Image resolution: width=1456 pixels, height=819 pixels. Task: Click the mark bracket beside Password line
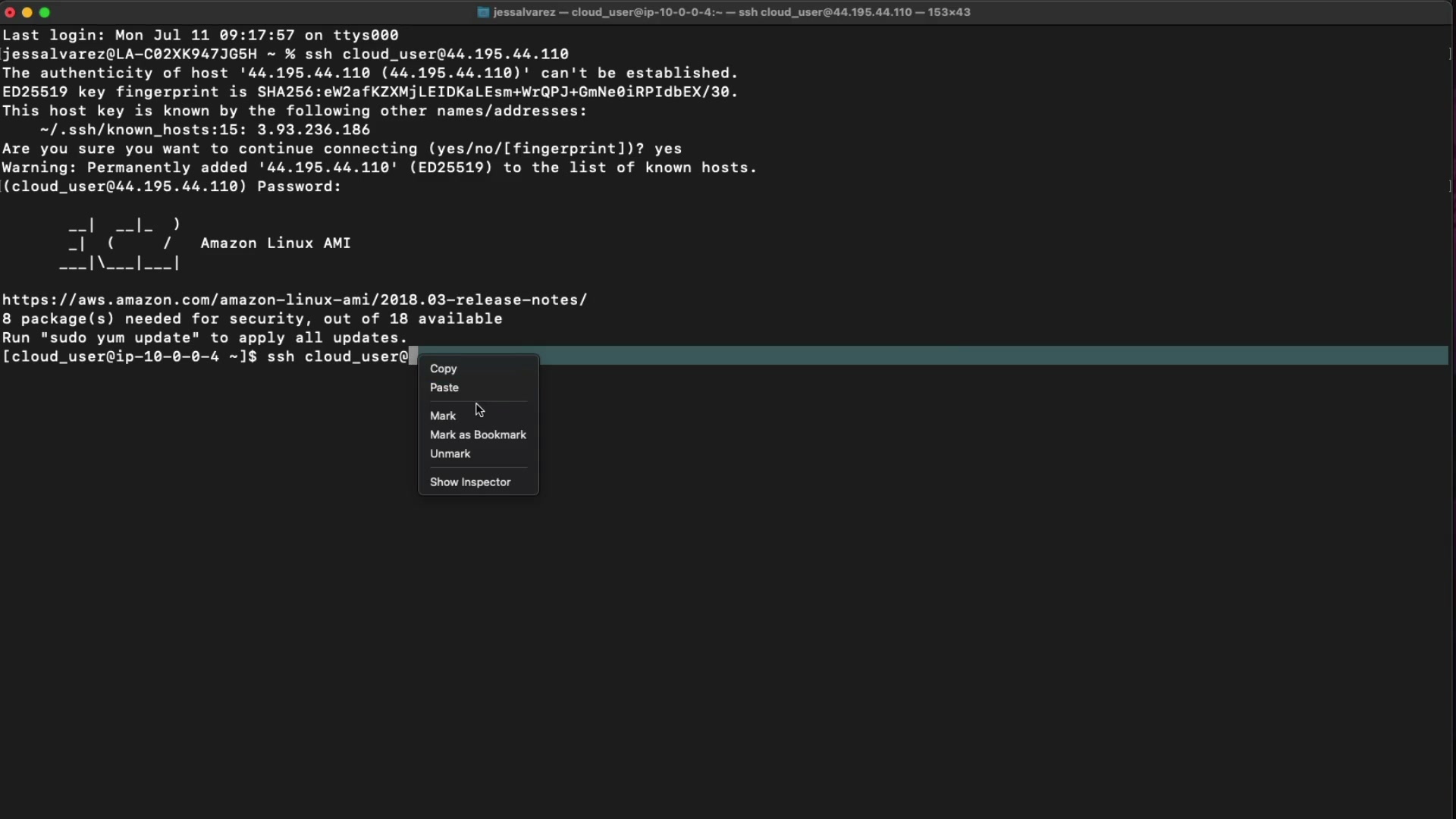coord(1450,187)
